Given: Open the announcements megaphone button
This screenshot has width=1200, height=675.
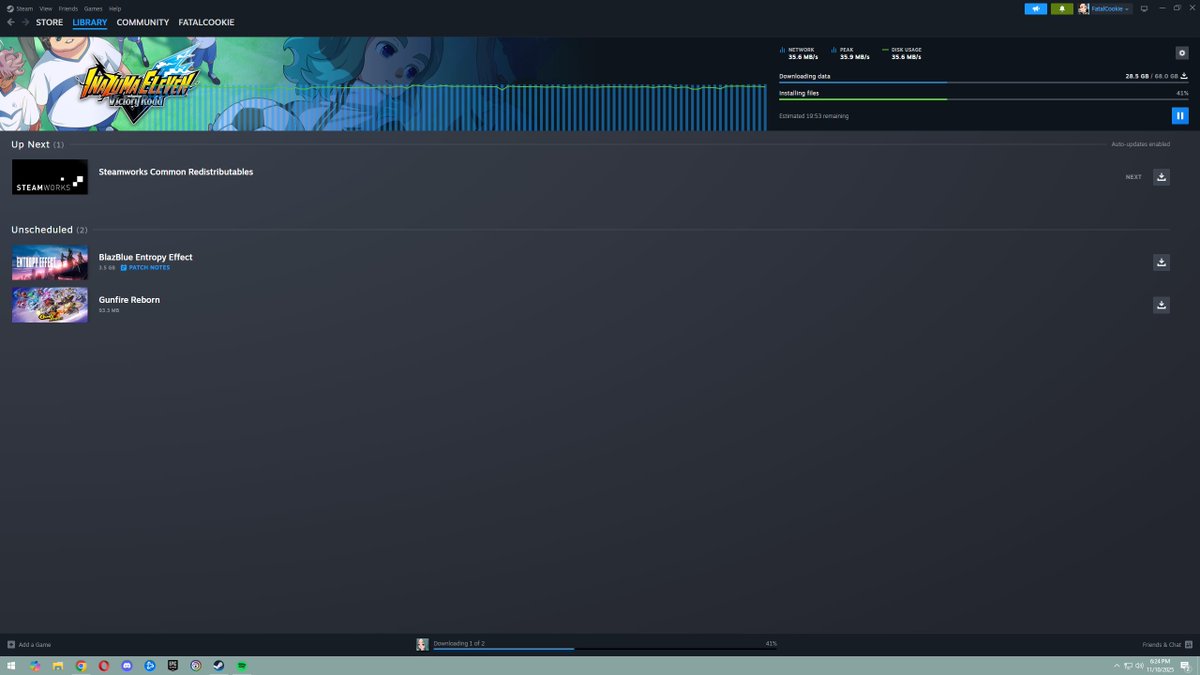Looking at the screenshot, I should pyautogui.click(x=1036, y=8).
